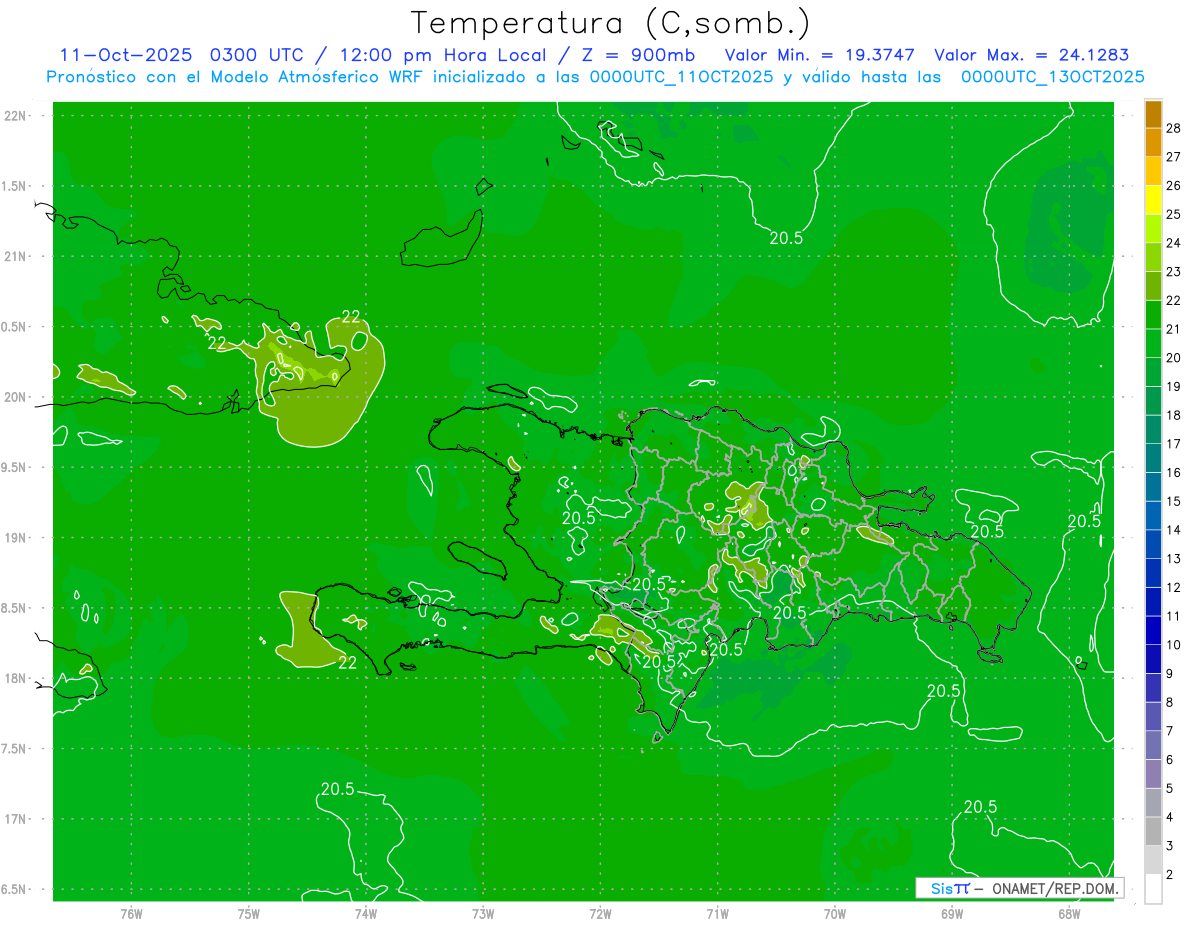1200x927 pixels.
Task: Click the "73W" longitude axis label
Action: [x=483, y=914]
